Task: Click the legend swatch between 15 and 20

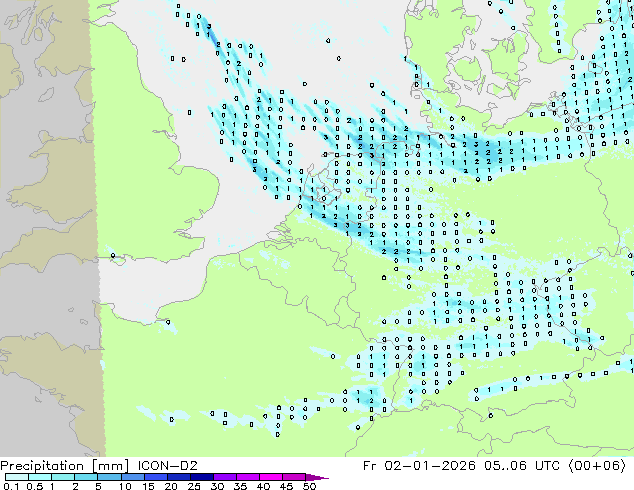Action: [156, 477]
